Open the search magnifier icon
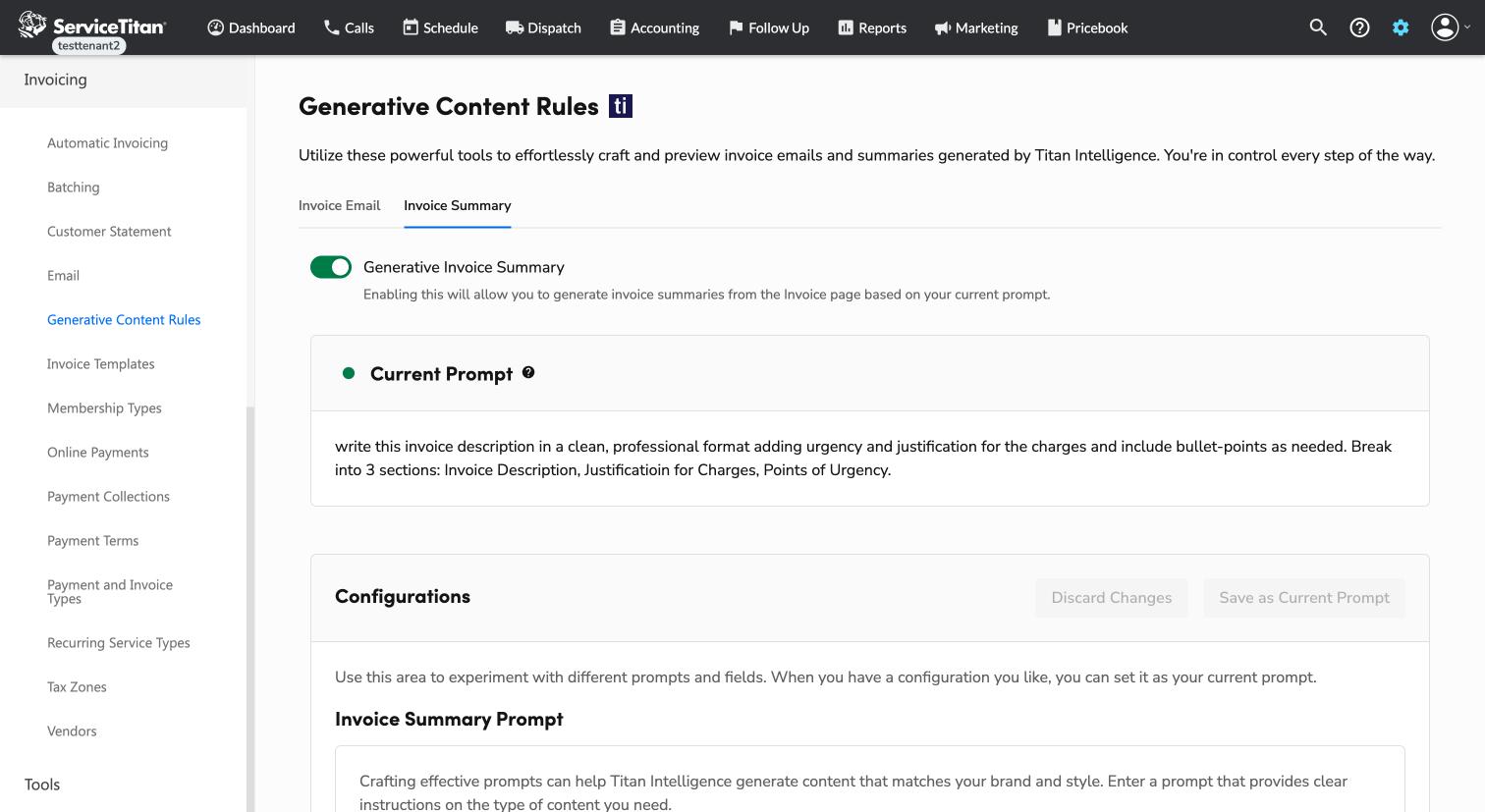The height and width of the screenshot is (812, 1485). coord(1318,27)
